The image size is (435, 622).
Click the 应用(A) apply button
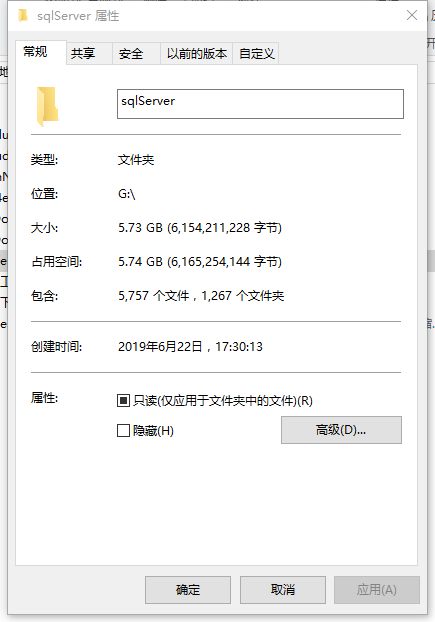click(x=377, y=590)
